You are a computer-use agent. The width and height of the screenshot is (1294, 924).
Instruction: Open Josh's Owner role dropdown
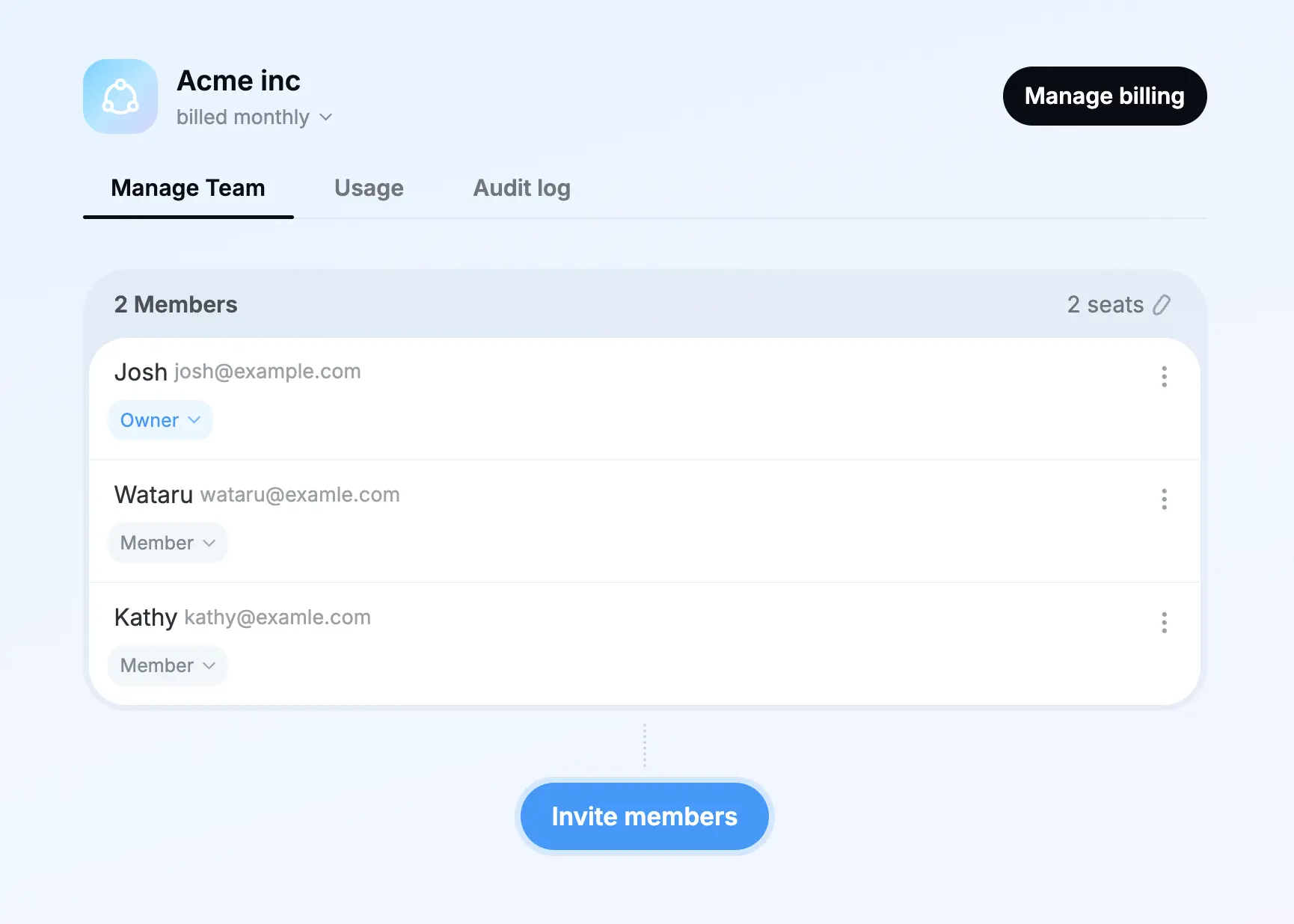[160, 420]
